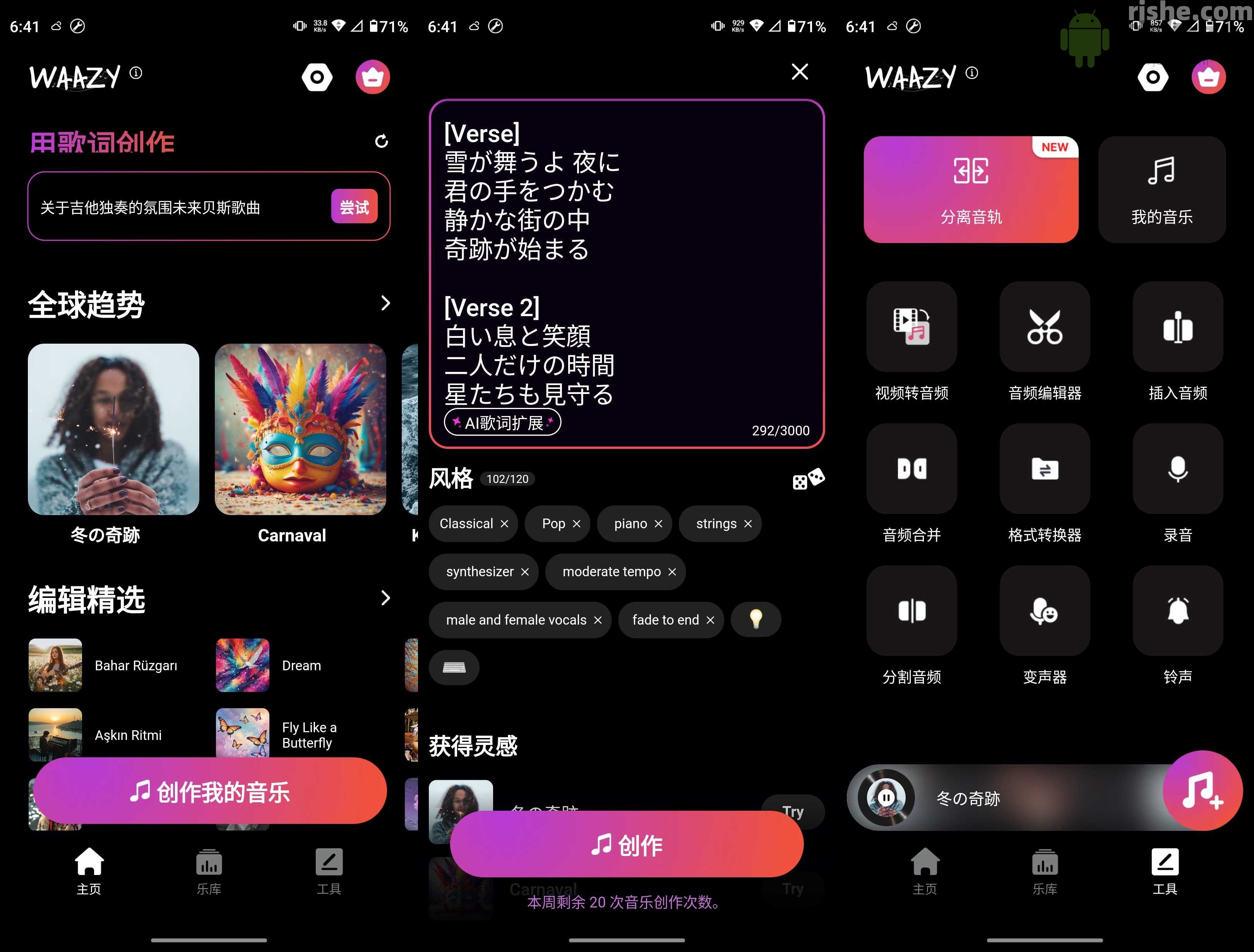Click 创作 to generate music

(627, 845)
